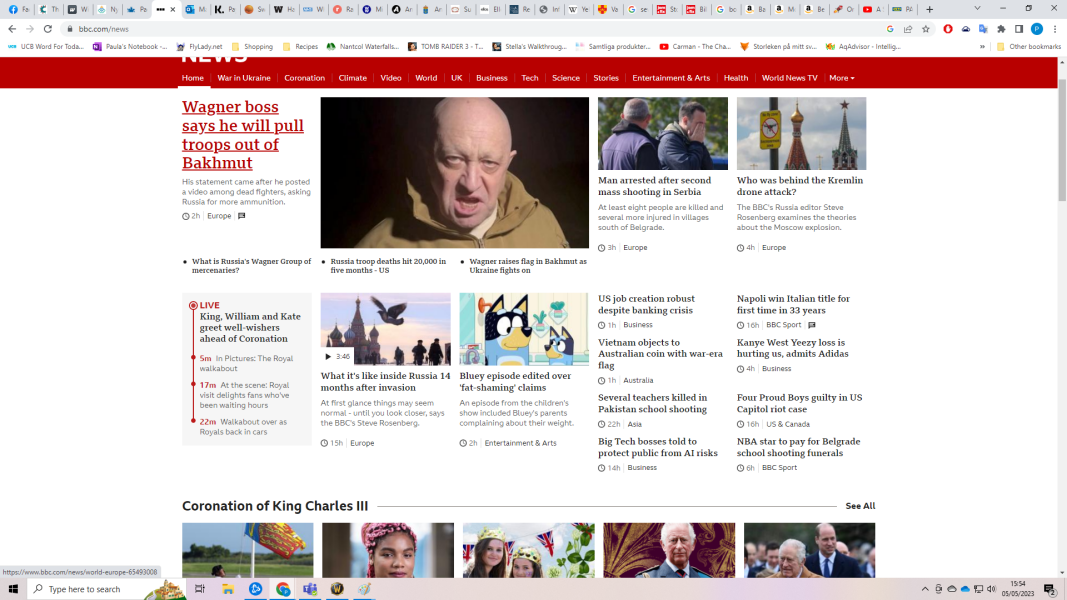This screenshot has height=600, width=1067.
Task: Open the Bluey episode thumbnail
Action: pyautogui.click(x=524, y=329)
